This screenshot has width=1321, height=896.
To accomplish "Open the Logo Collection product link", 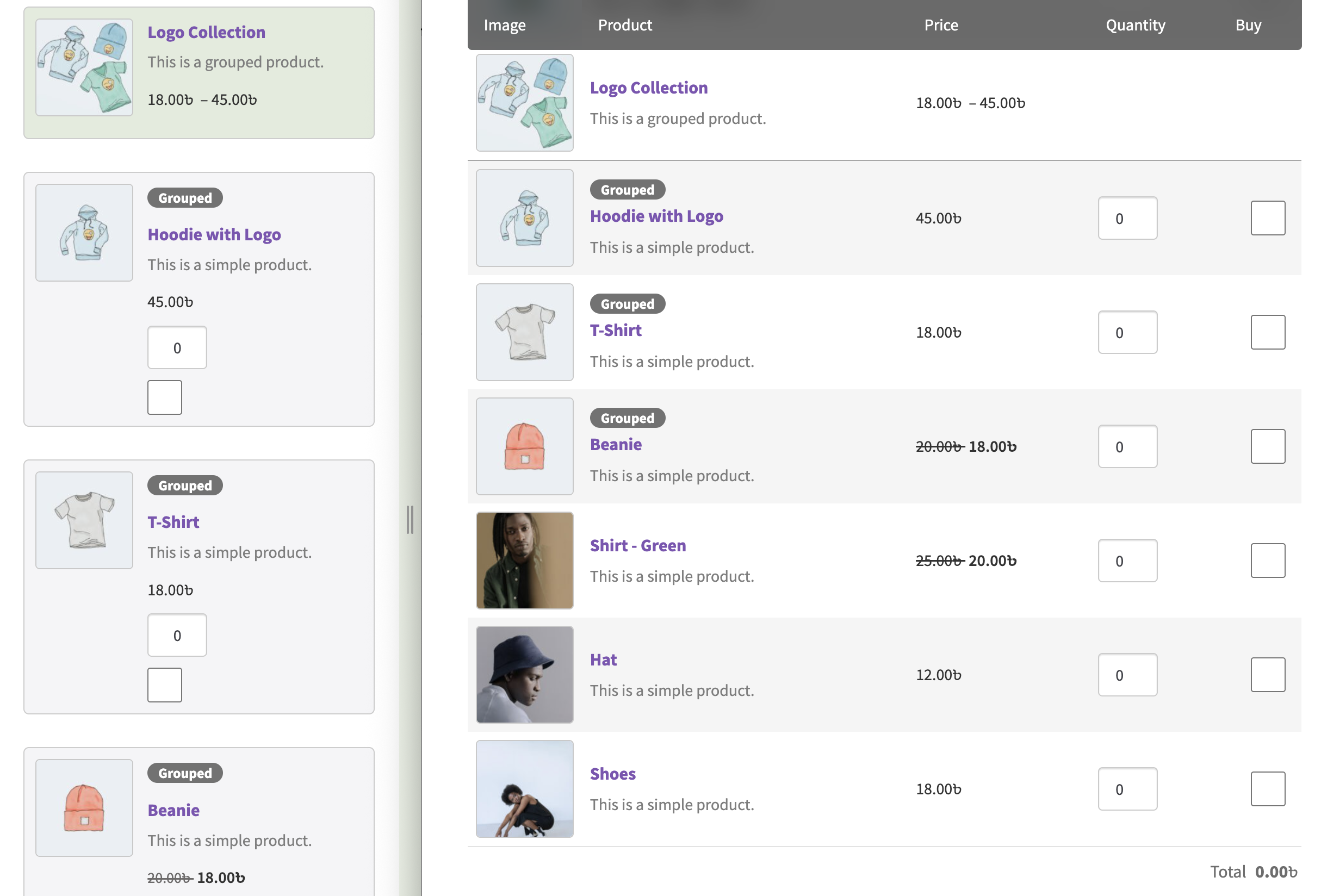I will pos(649,87).
